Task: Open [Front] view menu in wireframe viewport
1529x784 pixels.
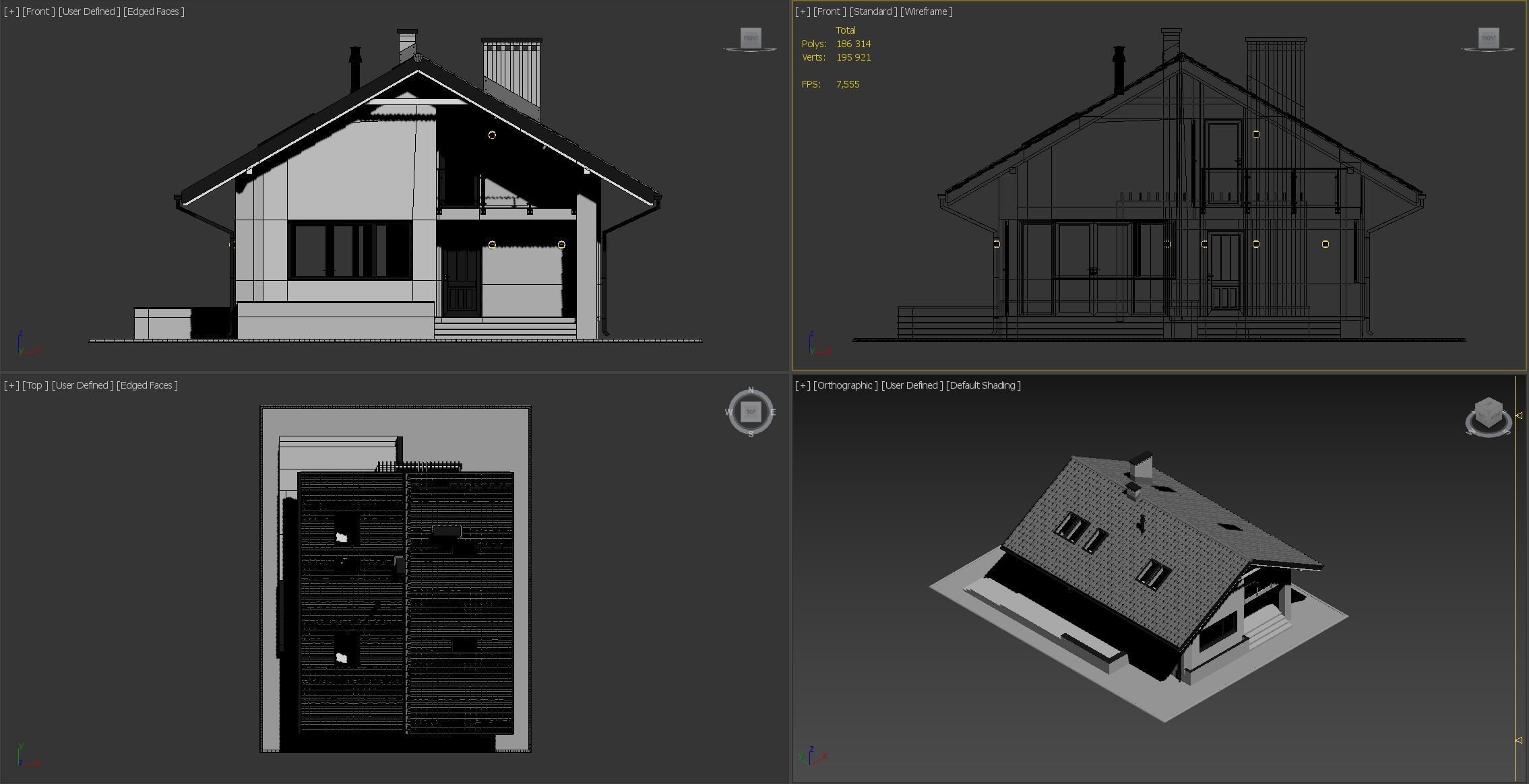Action: [830, 11]
